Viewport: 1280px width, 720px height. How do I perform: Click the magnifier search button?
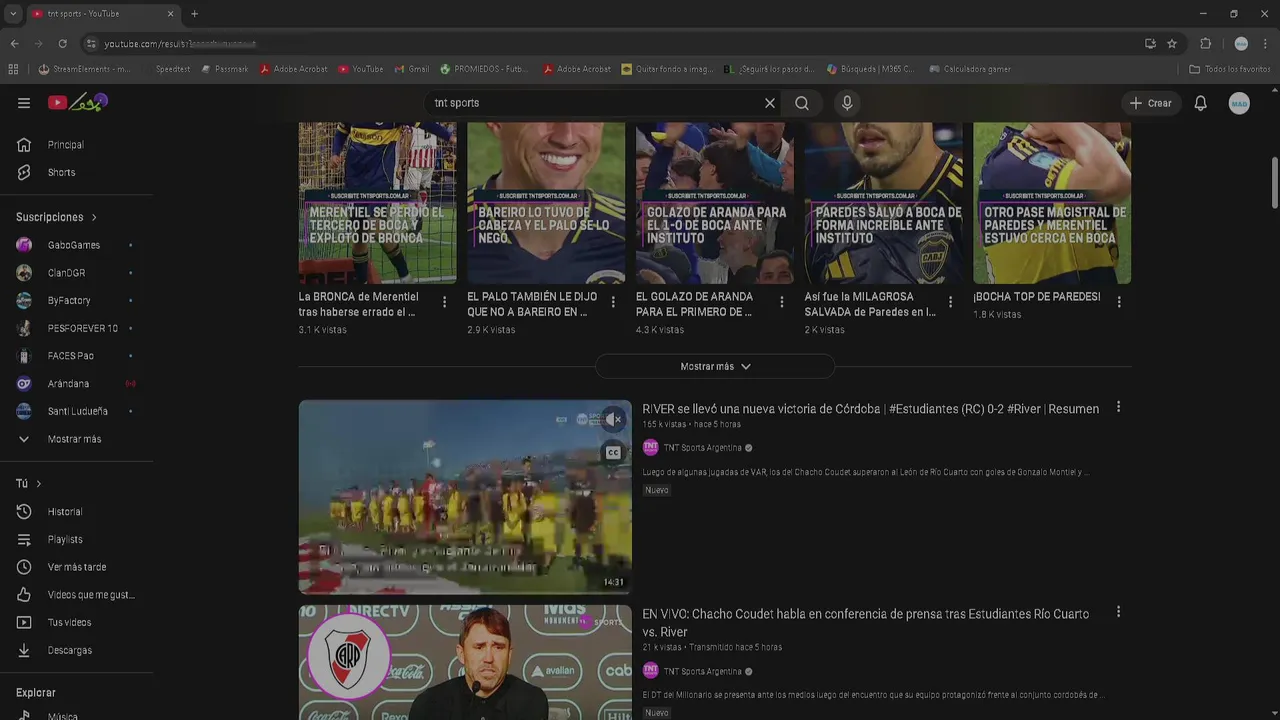(x=802, y=103)
